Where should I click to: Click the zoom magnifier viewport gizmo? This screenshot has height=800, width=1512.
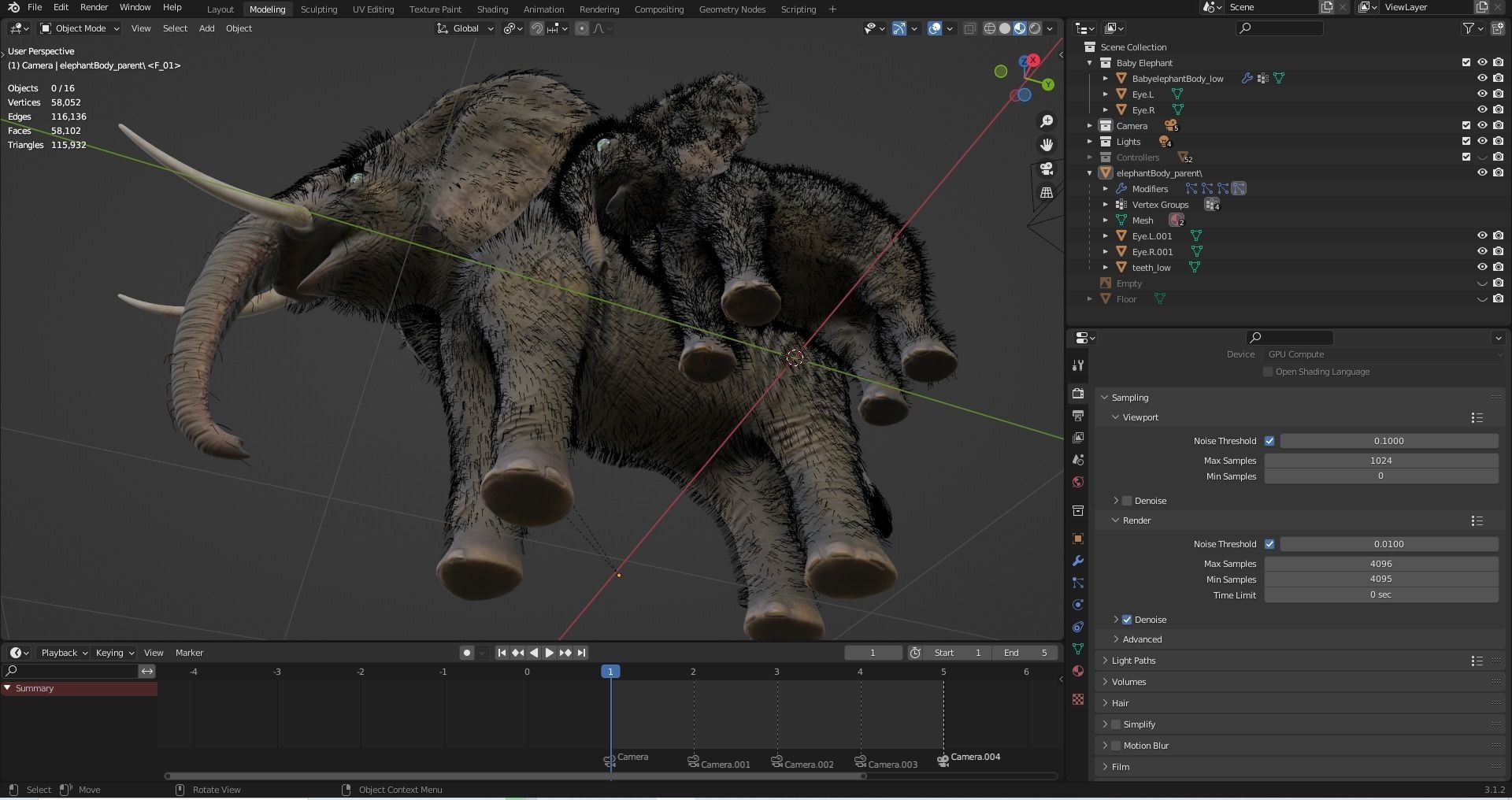pos(1047,121)
